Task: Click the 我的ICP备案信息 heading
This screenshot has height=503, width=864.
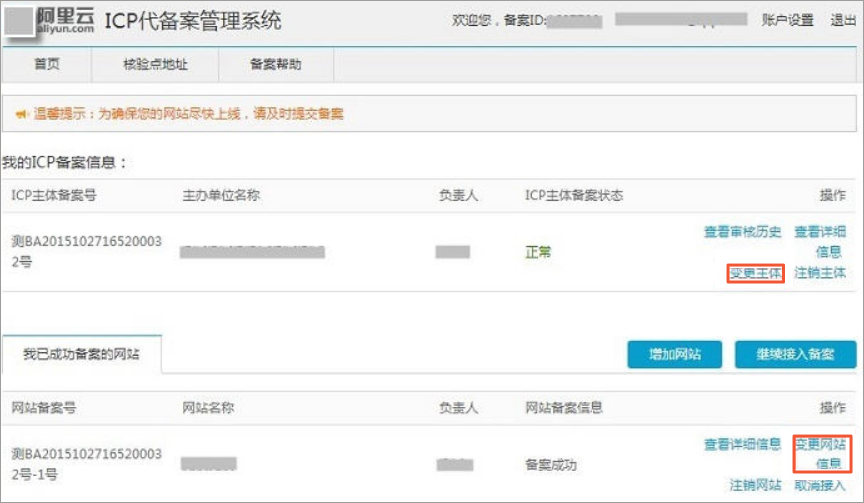Action: tap(65, 163)
